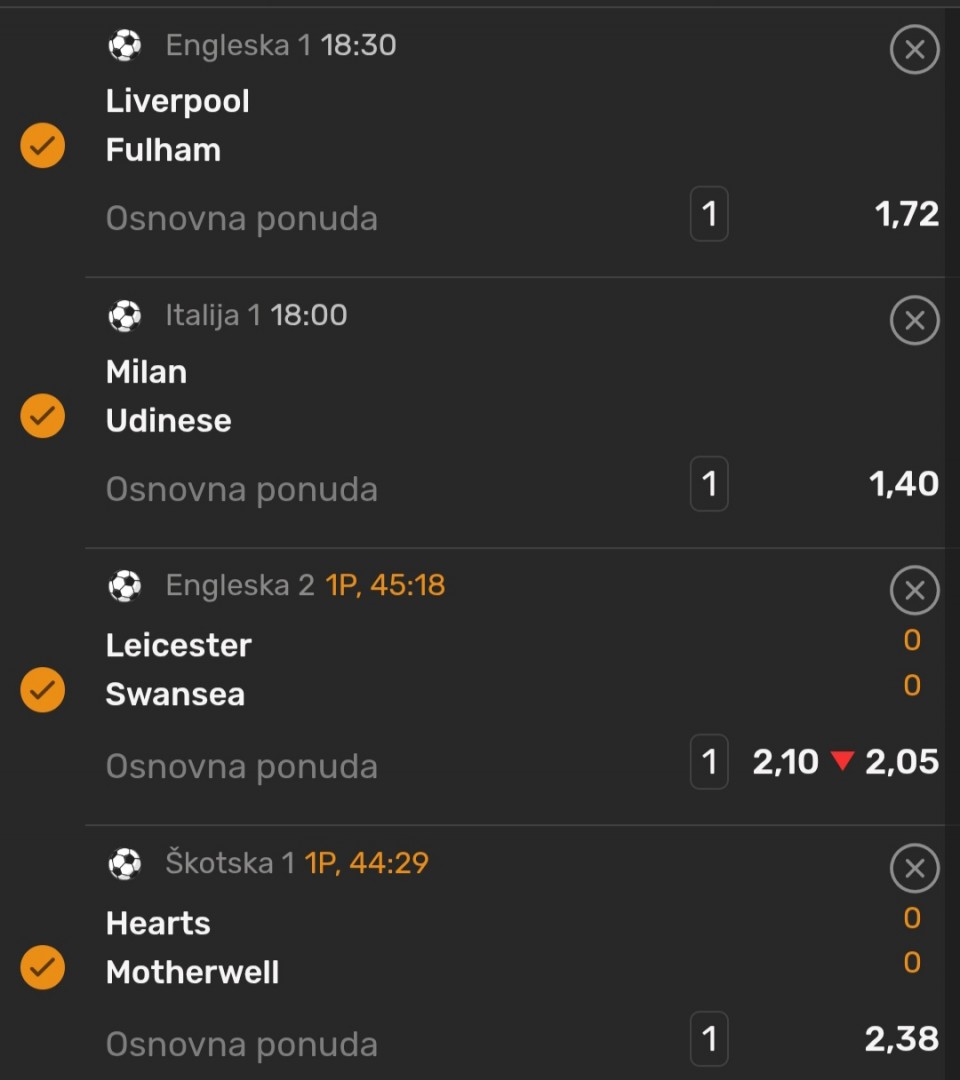Image resolution: width=960 pixels, height=1080 pixels.
Task: Click the tip 1 box for Liverpool match
Action: (709, 214)
